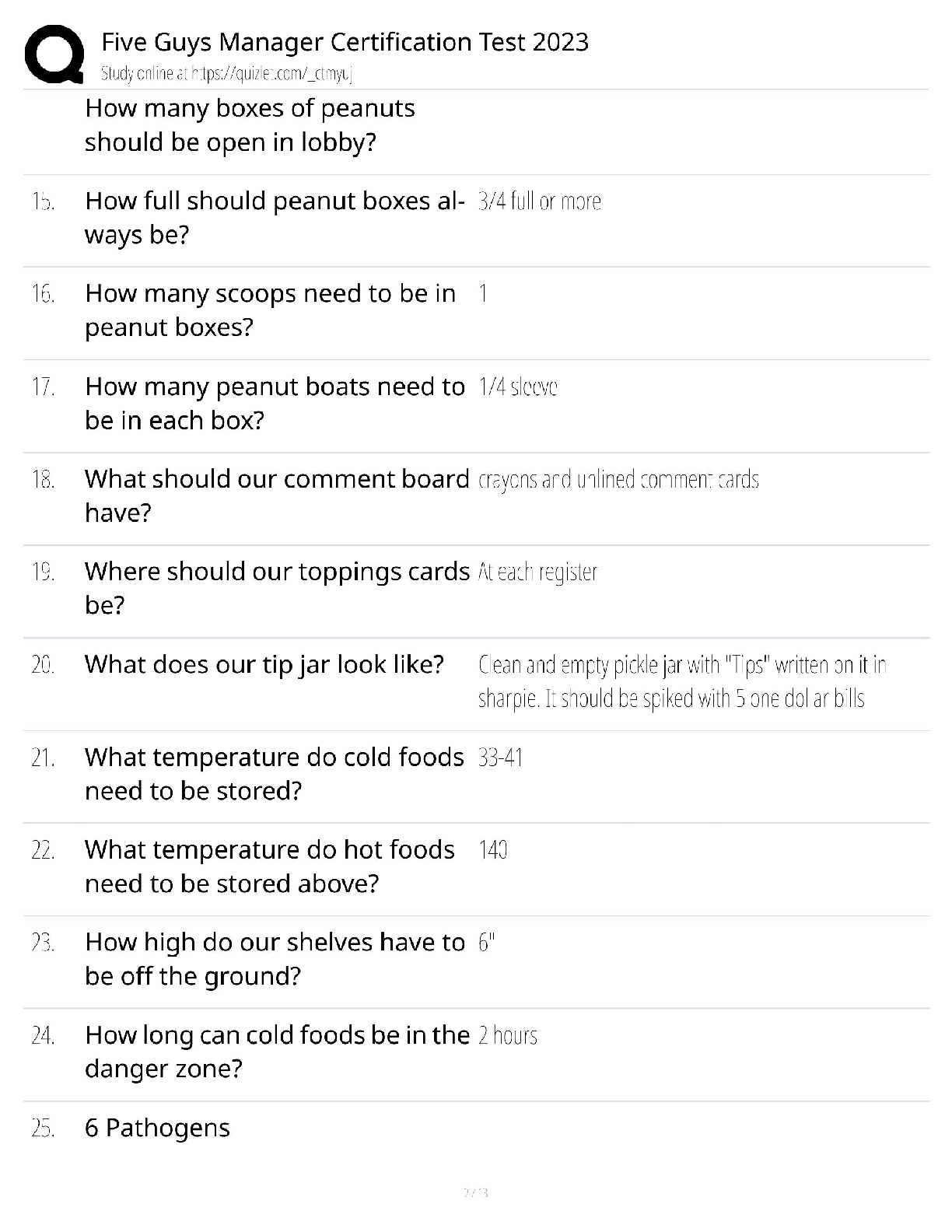Select the peanut boxes in lobby question

[x=249, y=124]
